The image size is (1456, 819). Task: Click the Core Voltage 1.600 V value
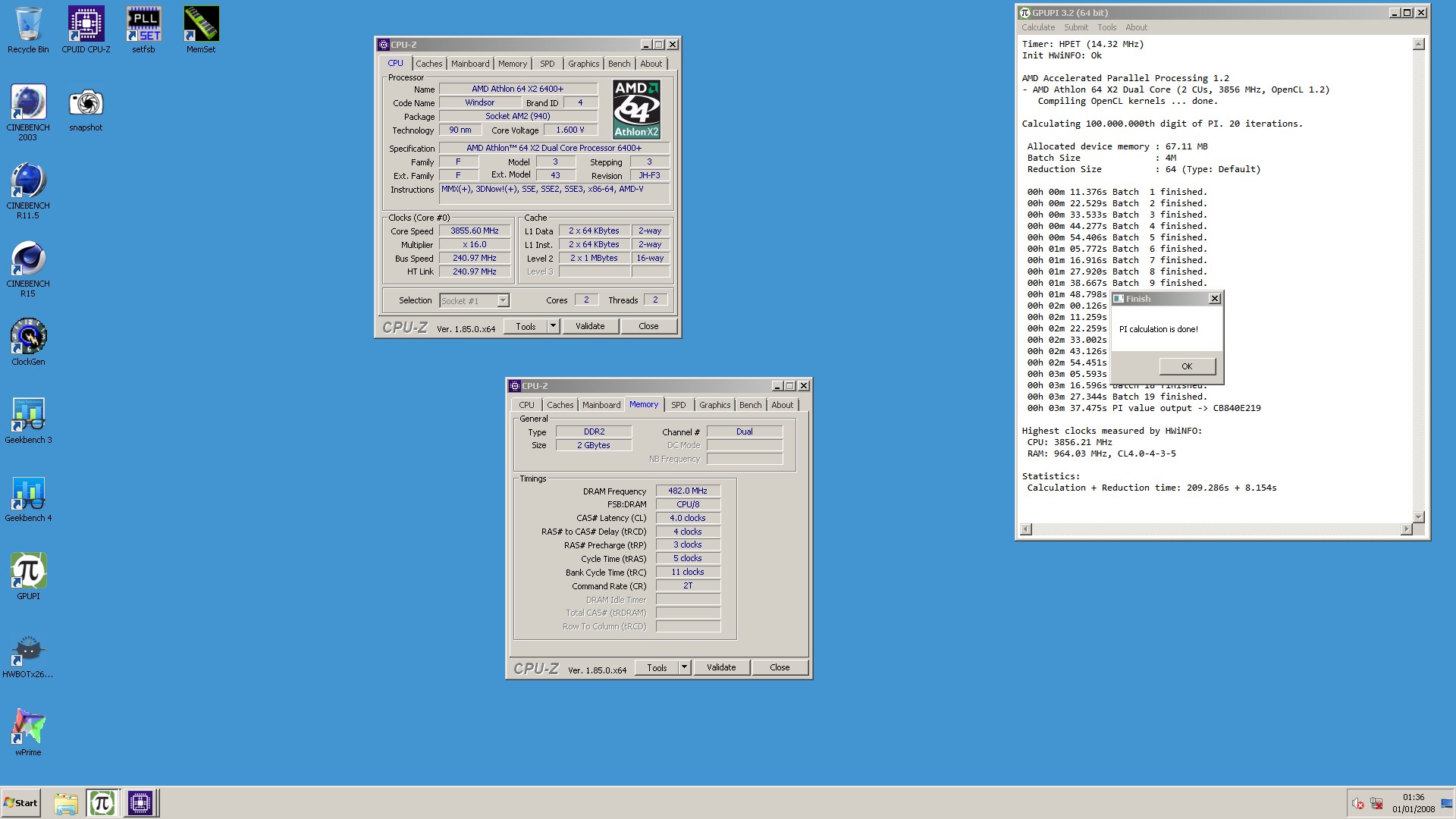(570, 130)
